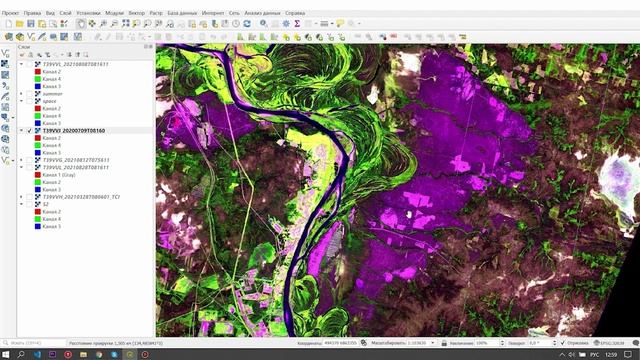Click the Add WMS Layer globe icon
The image size is (640, 360).
(5, 129)
